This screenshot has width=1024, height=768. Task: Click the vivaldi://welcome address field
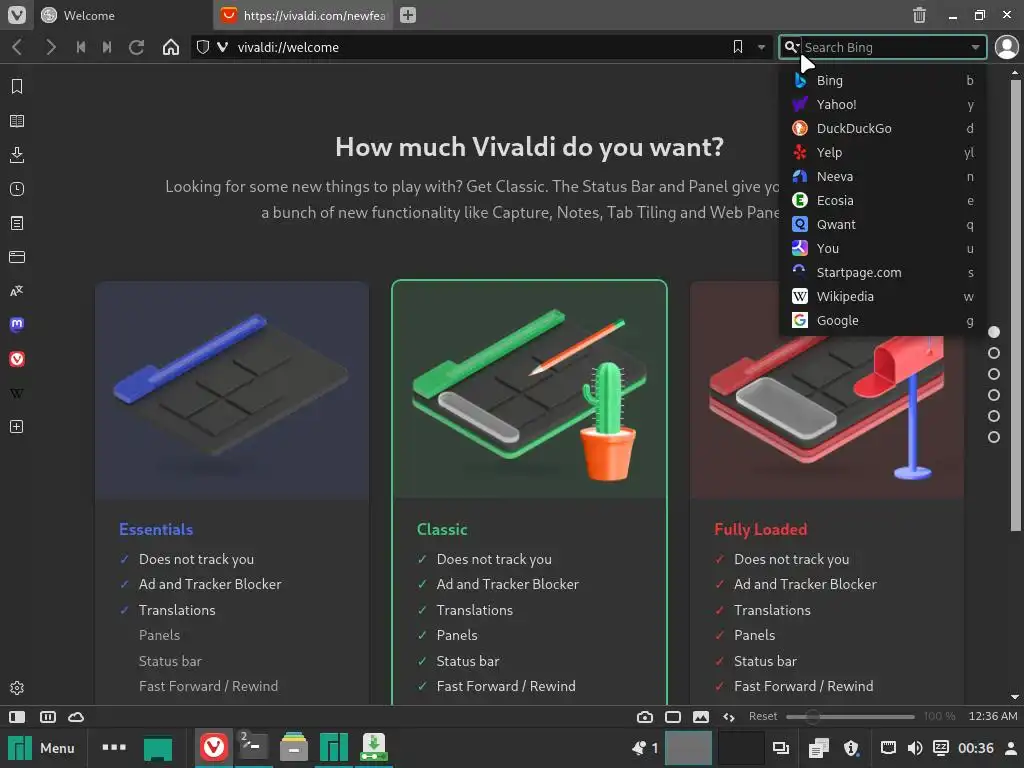480,47
